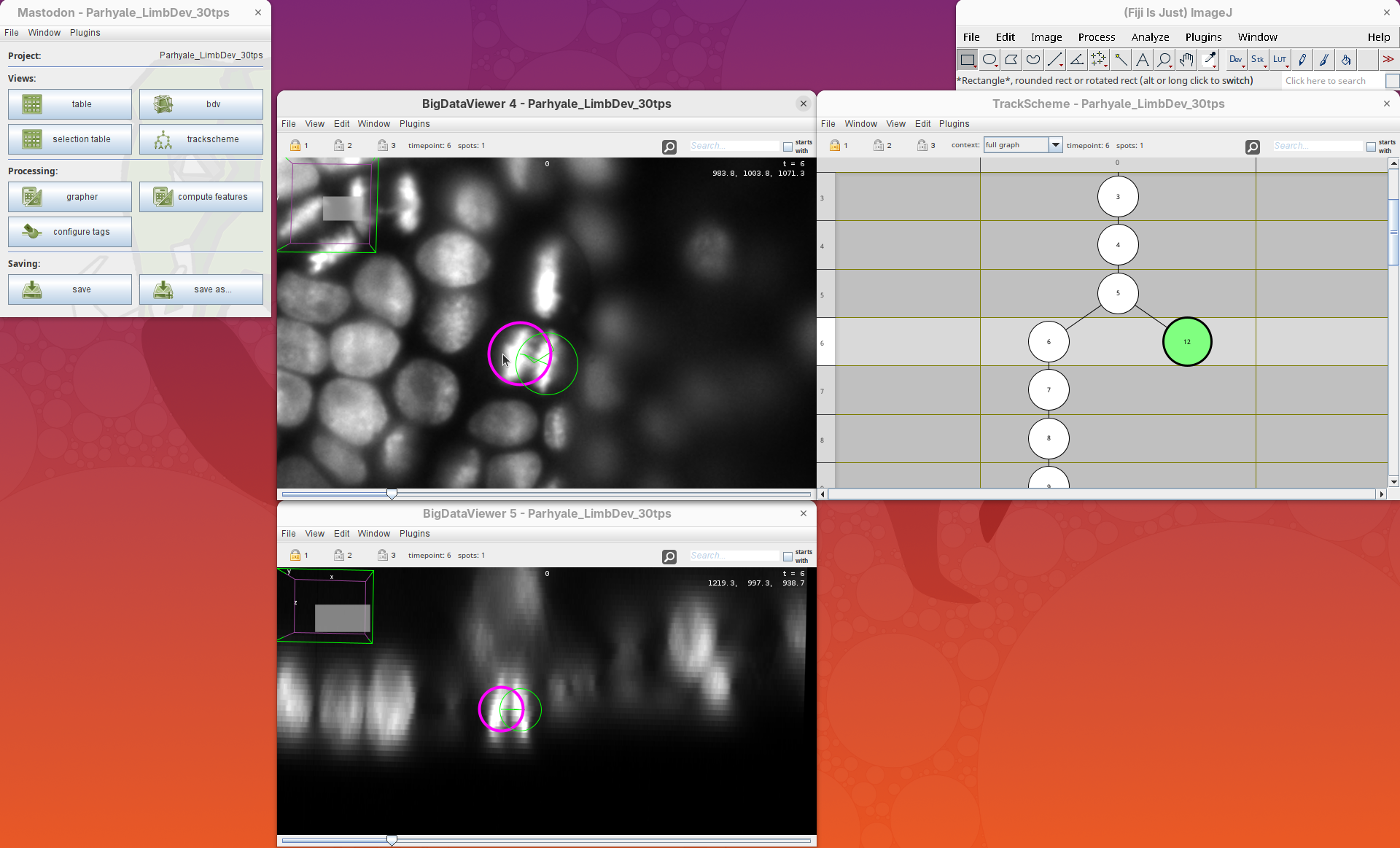The image size is (1400, 848).
Task: Enable 'starts with' checkbox in BigDataViewer 5
Action: coord(787,556)
